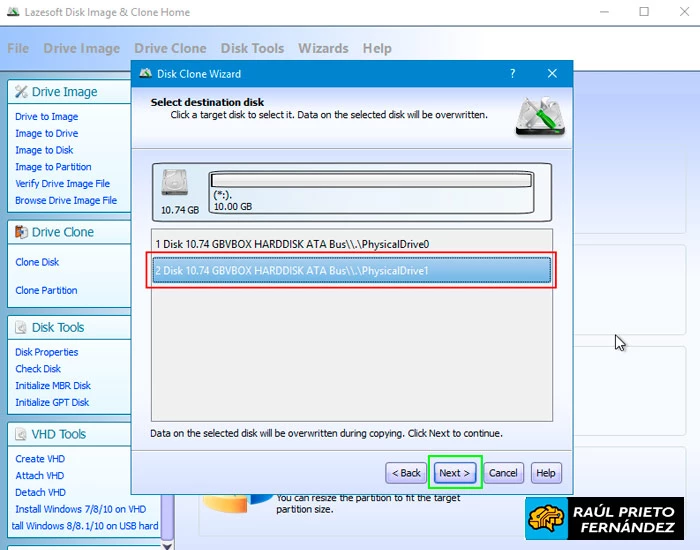Screen dimensions: 700x550
Task: Click the 10.00 GB partition bar
Action: 370,180
